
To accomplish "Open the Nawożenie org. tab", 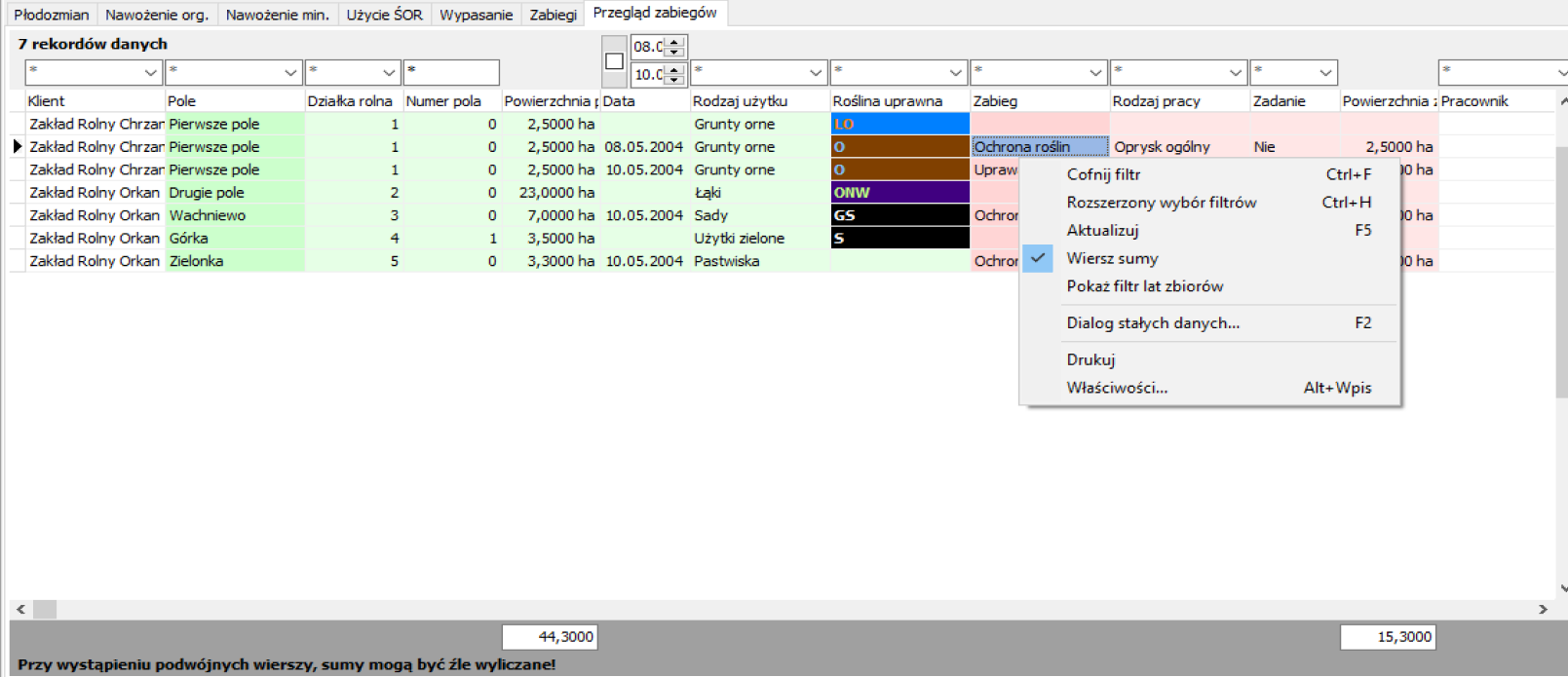I will click(x=157, y=15).
